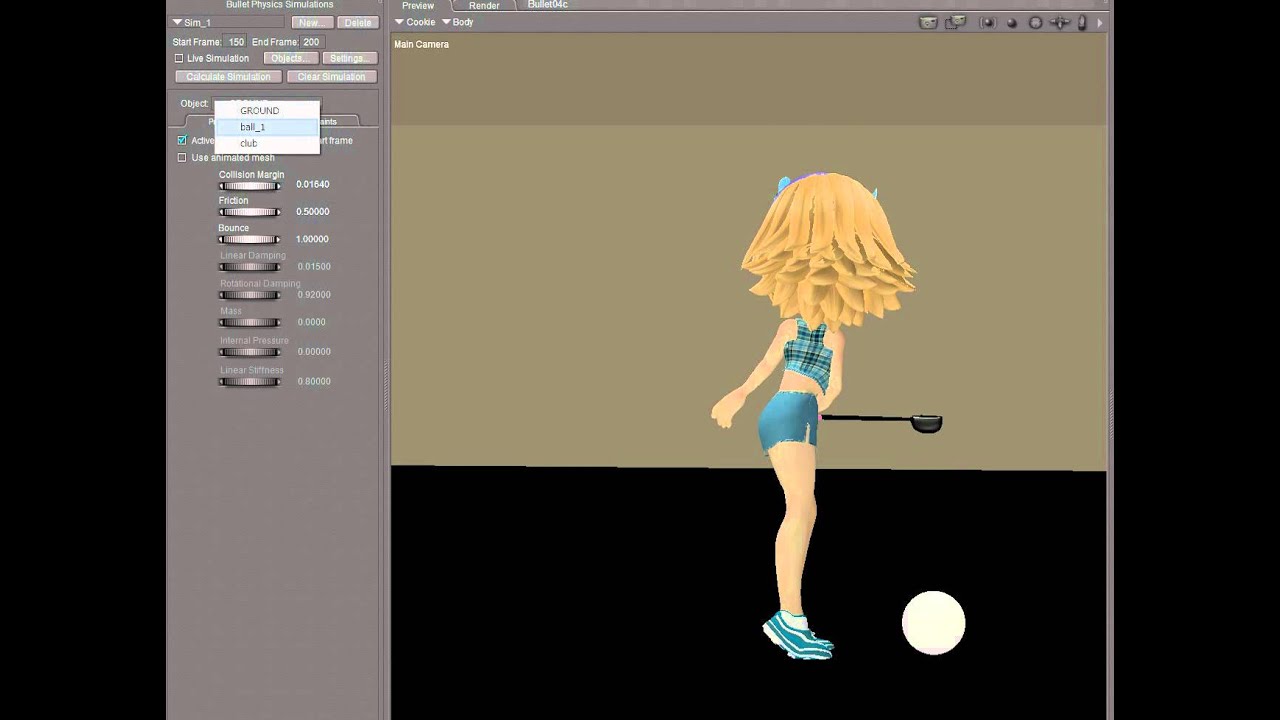This screenshot has width=1280, height=720.
Task: Click the Bounce value 1.00000
Action: (313, 239)
